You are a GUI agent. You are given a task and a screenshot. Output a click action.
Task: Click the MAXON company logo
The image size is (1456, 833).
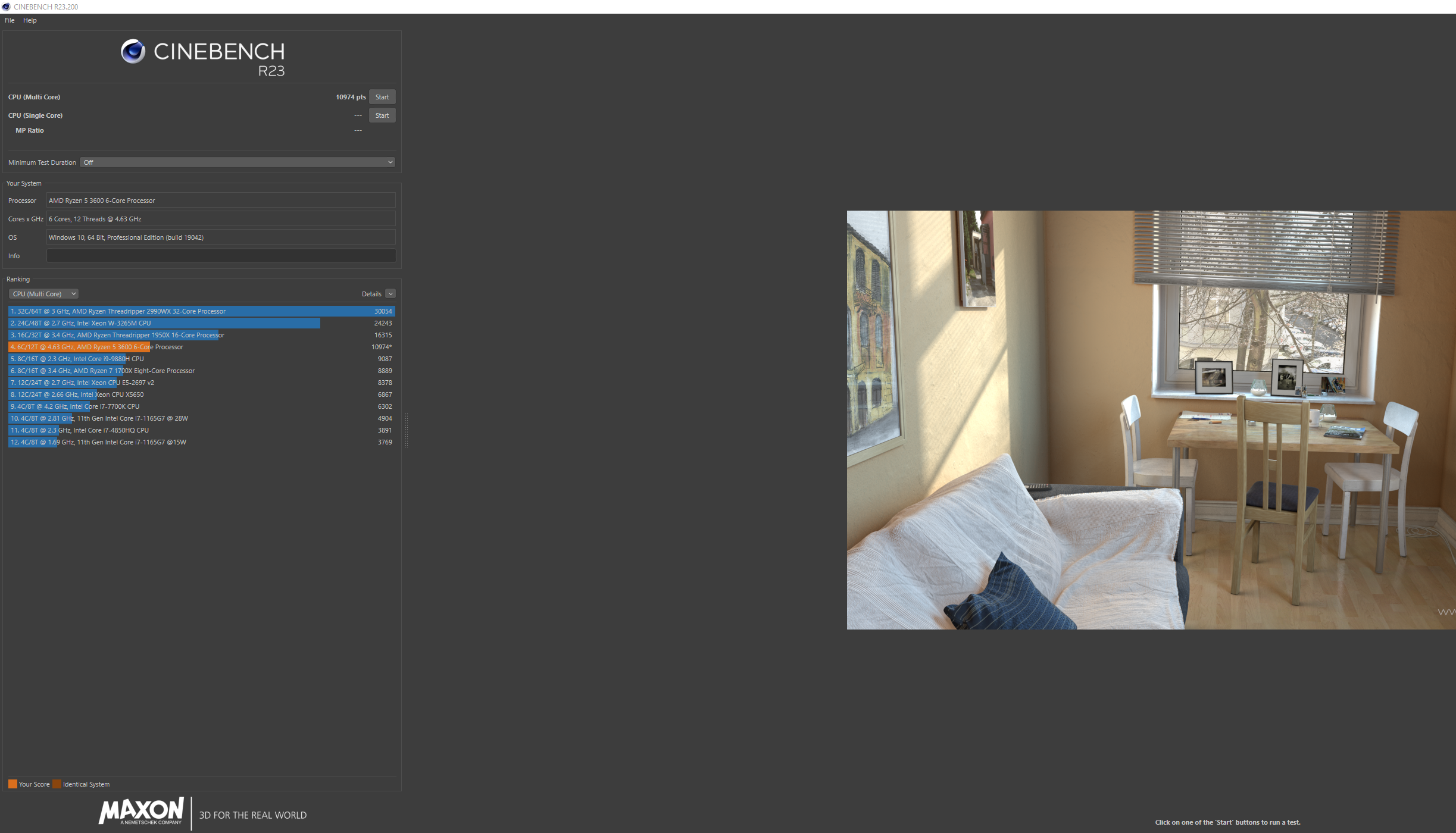pyautogui.click(x=142, y=812)
